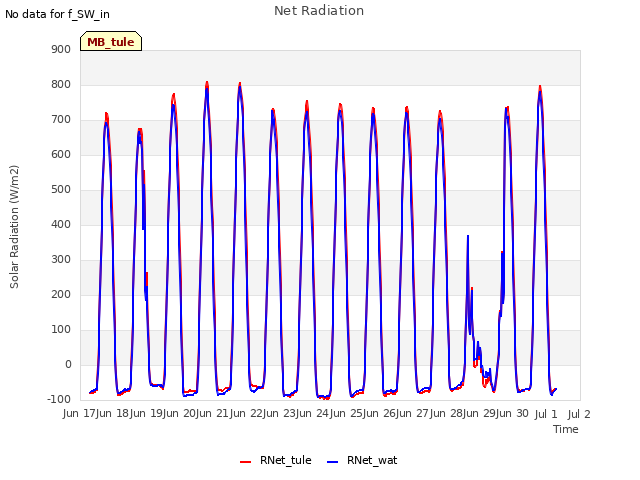Click the 200 y-axis tick label
The width and height of the screenshot is (640, 480).
tap(61, 295)
